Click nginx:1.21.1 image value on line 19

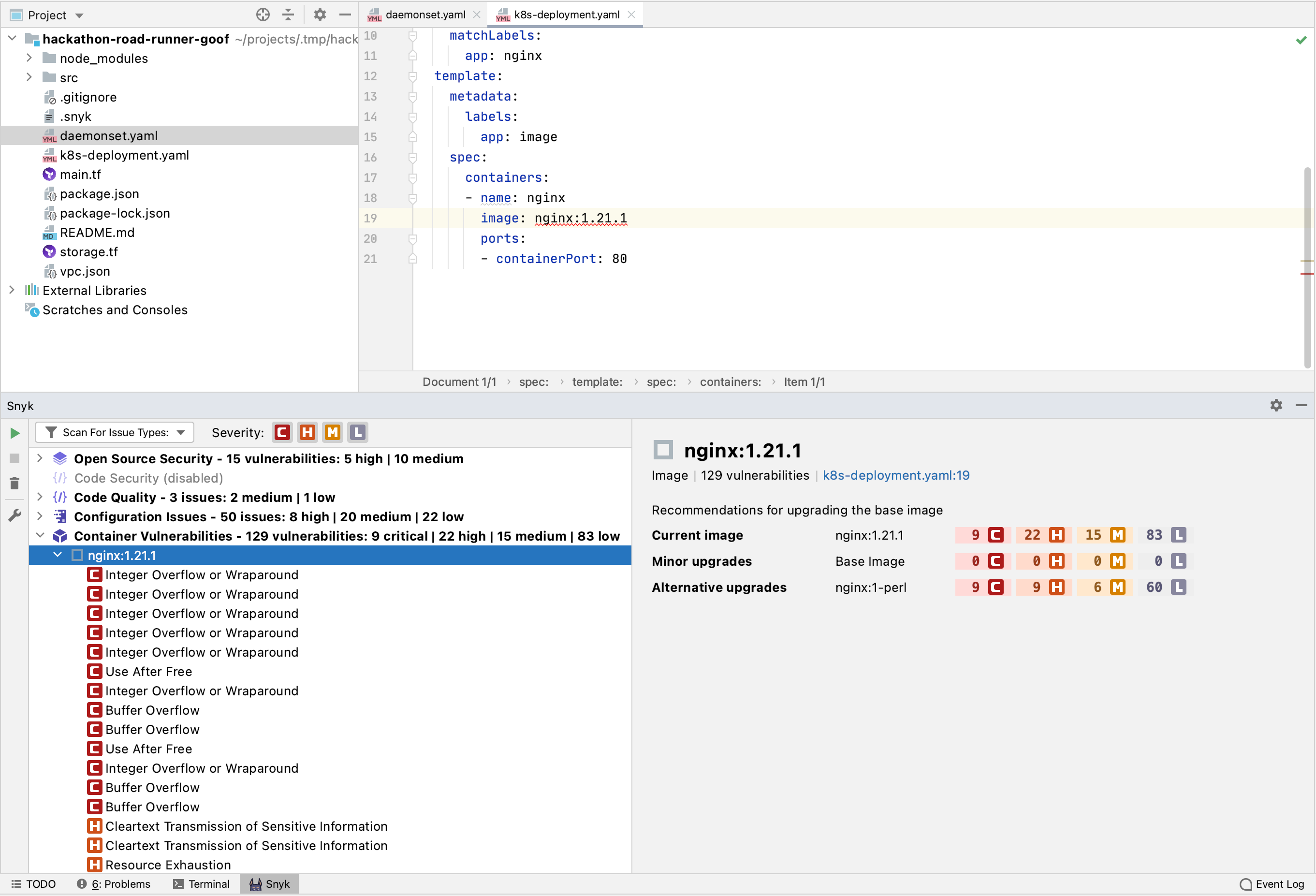click(x=581, y=218)
